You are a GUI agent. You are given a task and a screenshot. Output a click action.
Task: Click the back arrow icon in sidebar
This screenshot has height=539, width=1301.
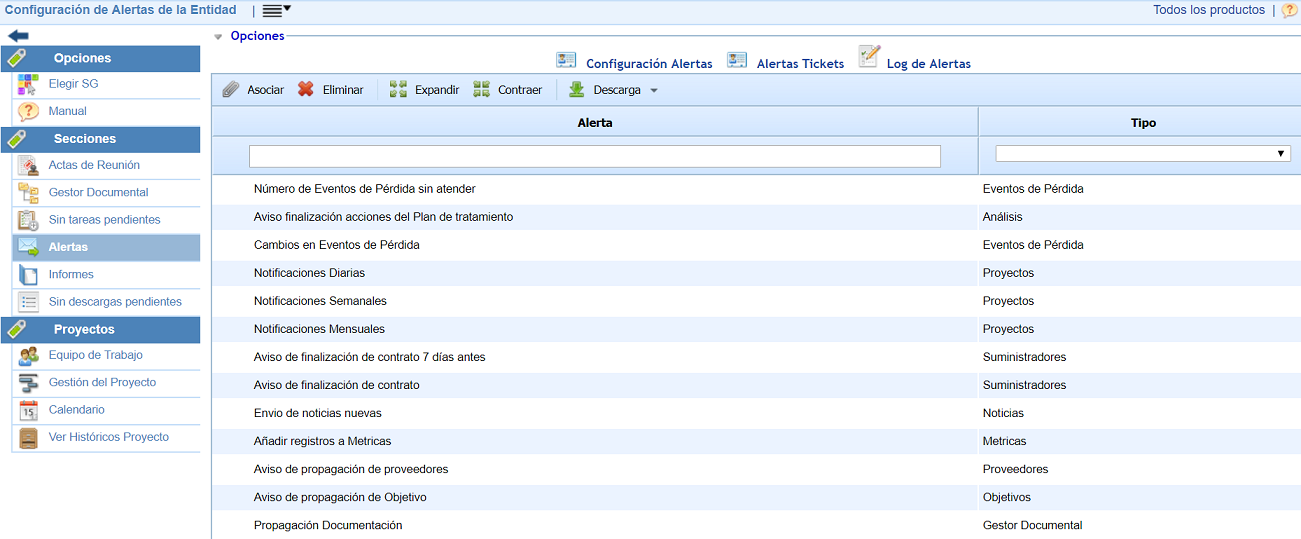[18, 36]
